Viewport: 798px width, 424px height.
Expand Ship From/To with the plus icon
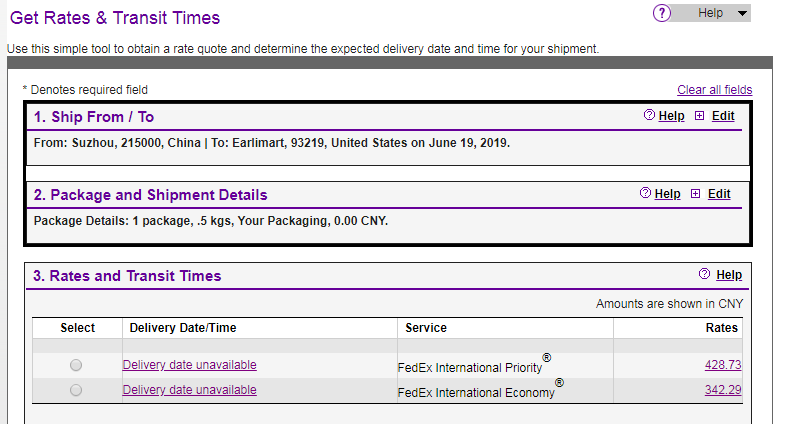pyautogui.click(x=699, y=116)
